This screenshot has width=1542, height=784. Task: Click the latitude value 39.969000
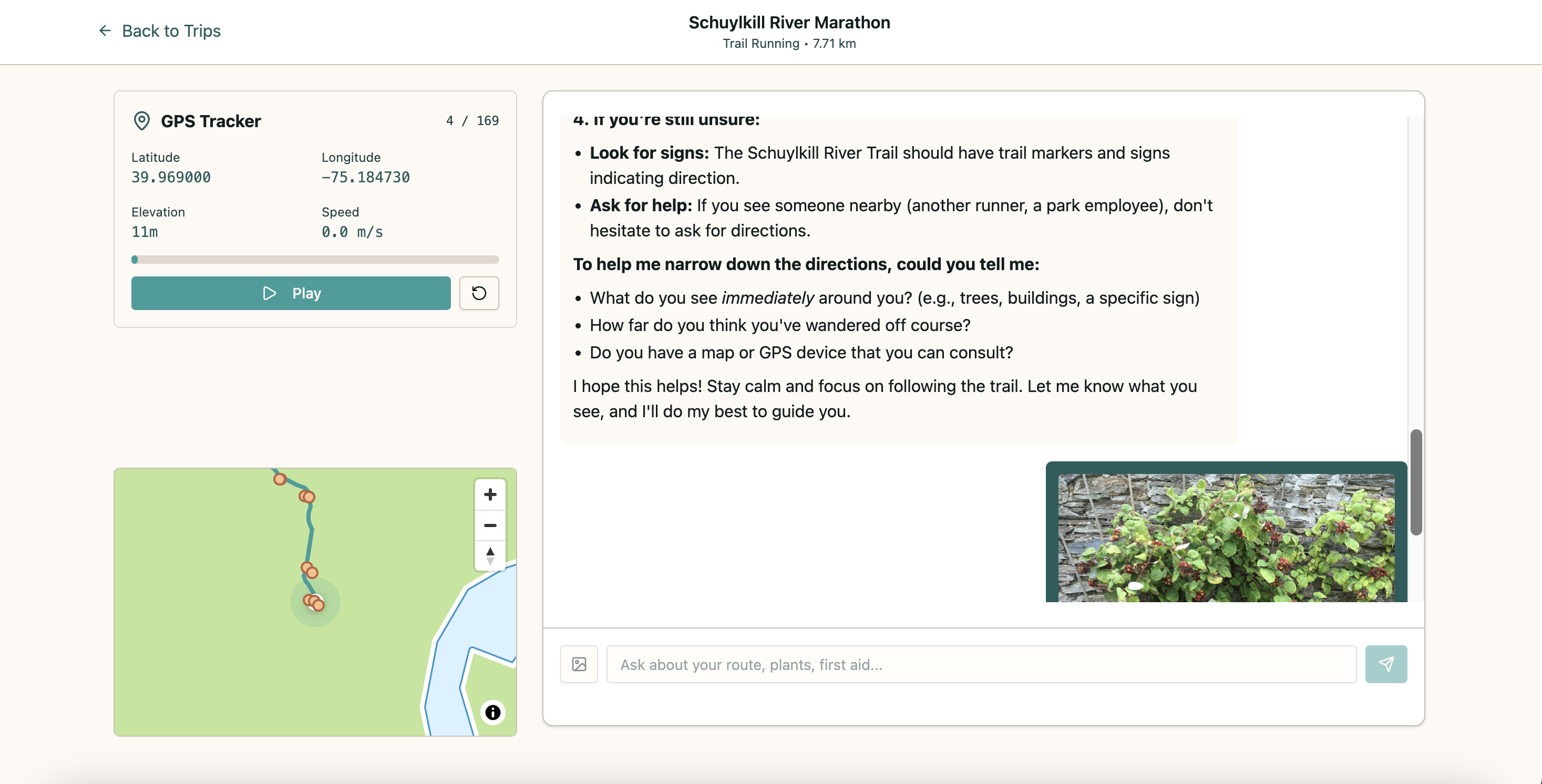tap(171, 177)
